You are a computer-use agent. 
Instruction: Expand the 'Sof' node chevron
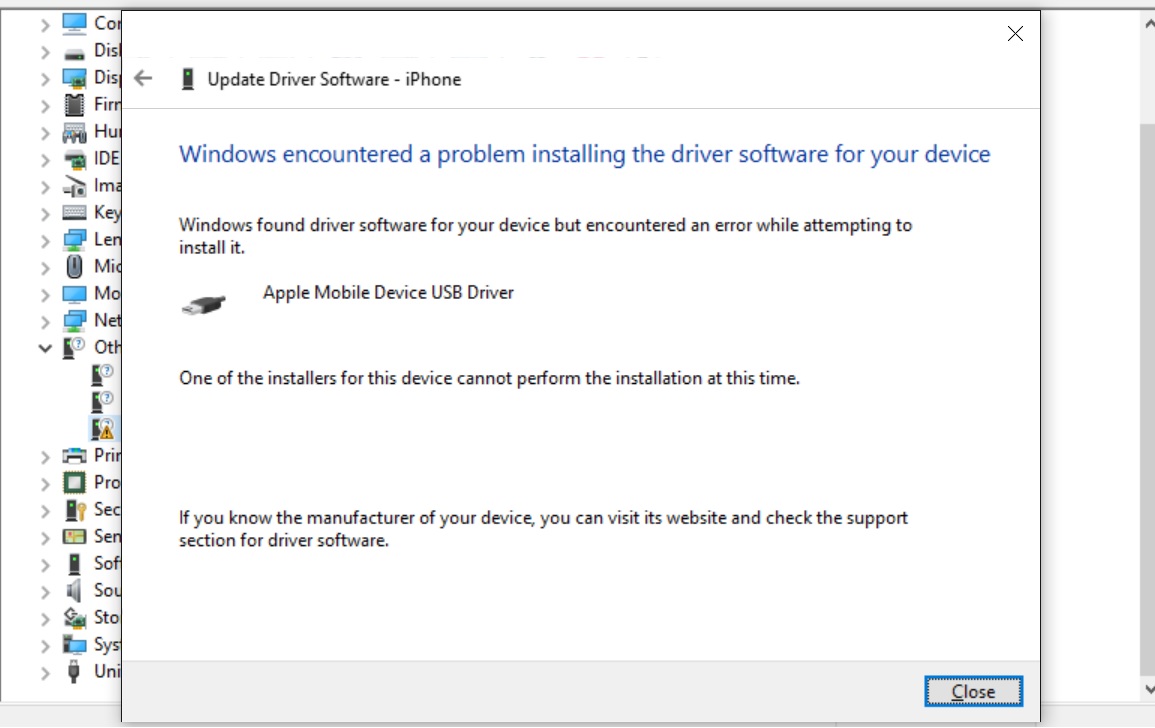click(45, 565)
